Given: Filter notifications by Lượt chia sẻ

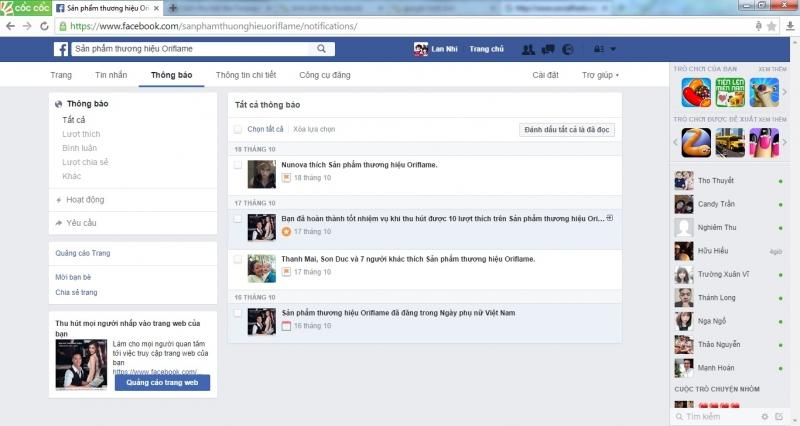Looking at the screenshot, I should click(85, 162).
